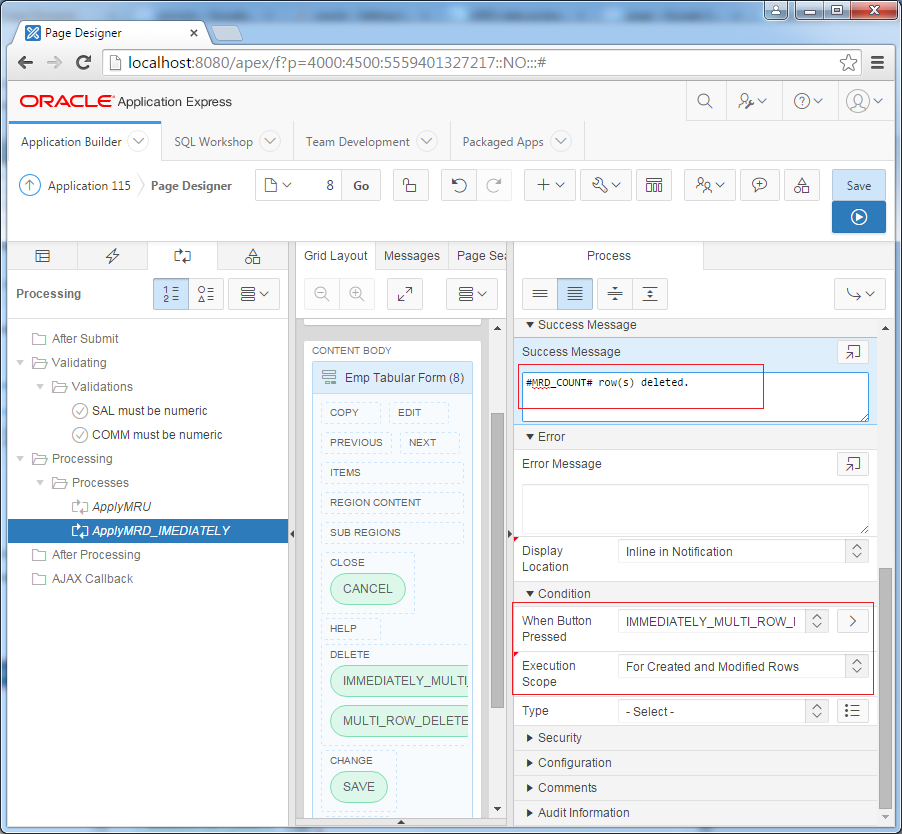Click the page number input field

coord(319,185)
